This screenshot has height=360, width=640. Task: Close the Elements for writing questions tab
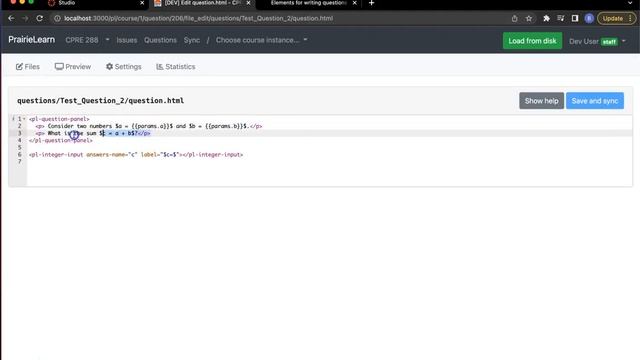pyautogui.click(x=355, y=3)
